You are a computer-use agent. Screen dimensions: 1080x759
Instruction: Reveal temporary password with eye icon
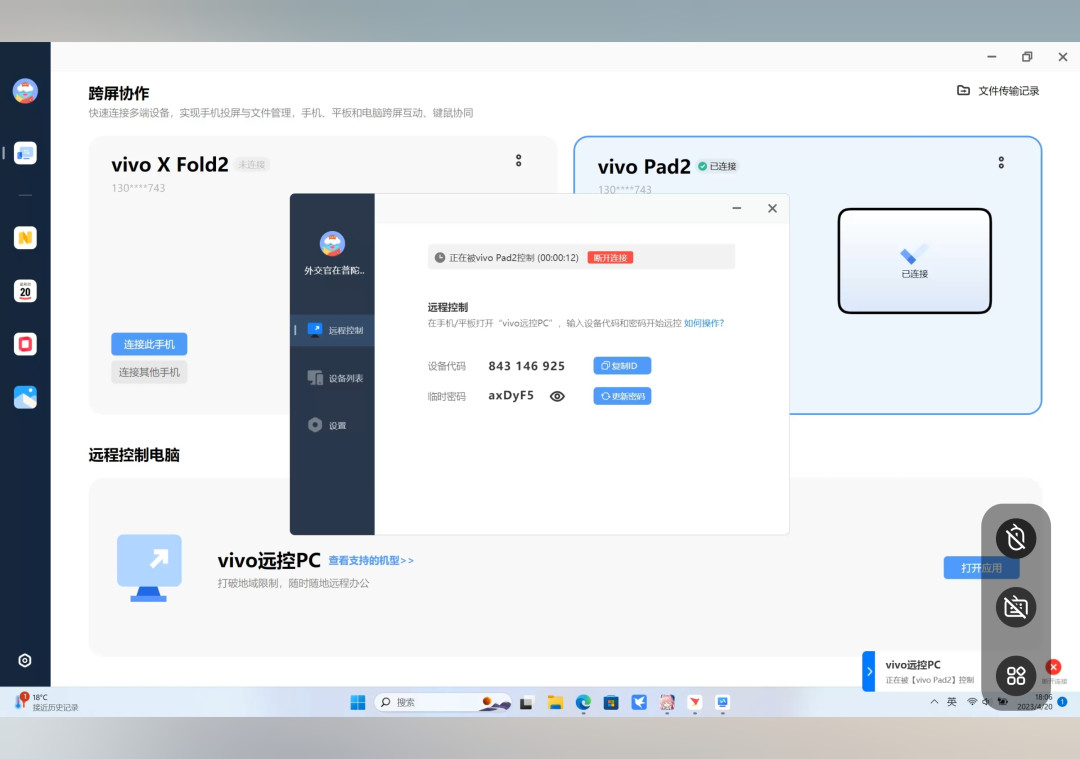pos(557,396)
